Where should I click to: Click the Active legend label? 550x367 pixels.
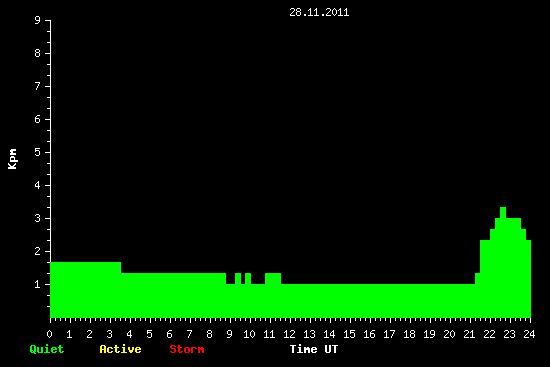click(x=120, y=349)
